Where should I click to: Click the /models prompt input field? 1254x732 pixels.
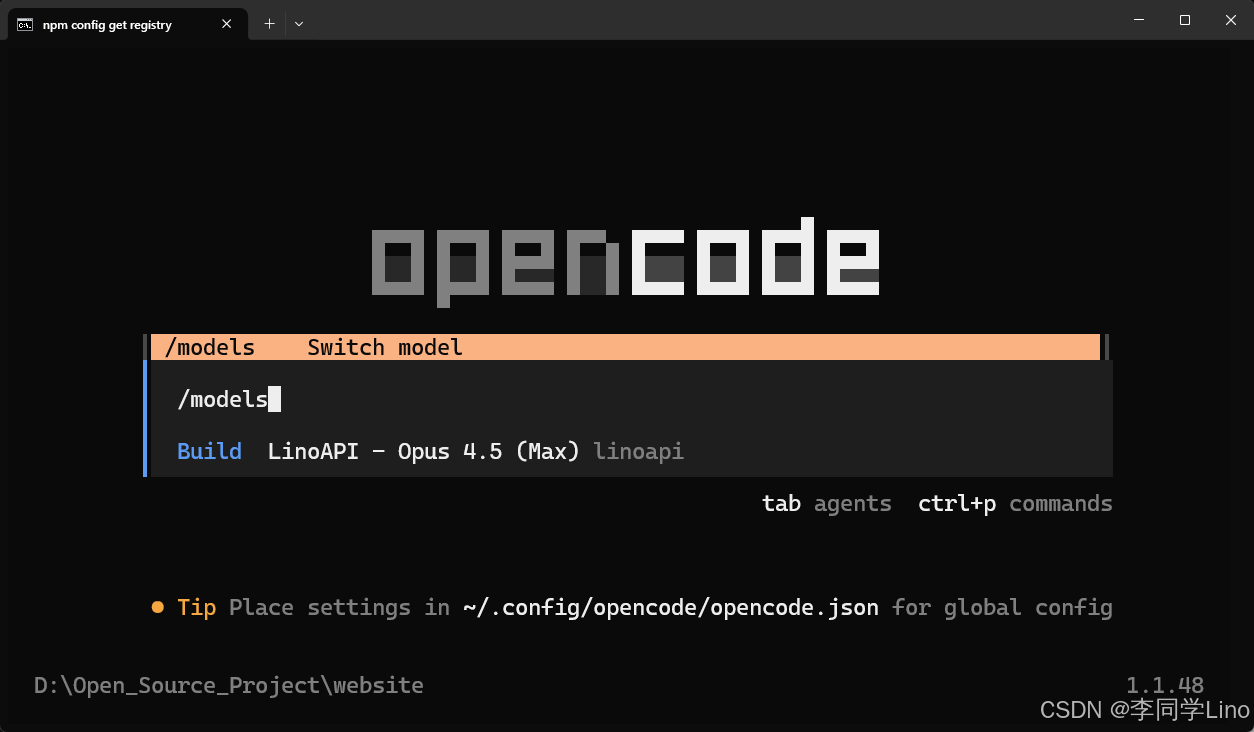point(630,399)
